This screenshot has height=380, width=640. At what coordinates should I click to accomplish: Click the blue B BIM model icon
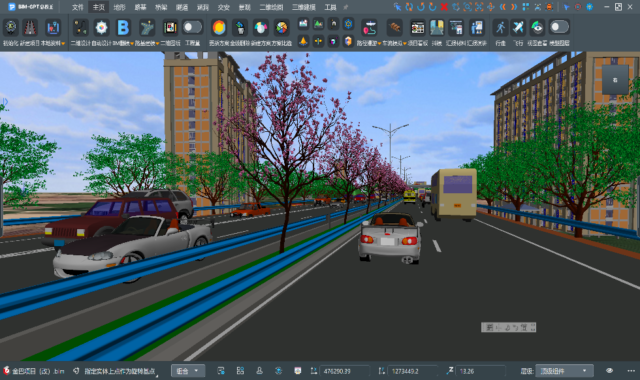pos(123,27)
